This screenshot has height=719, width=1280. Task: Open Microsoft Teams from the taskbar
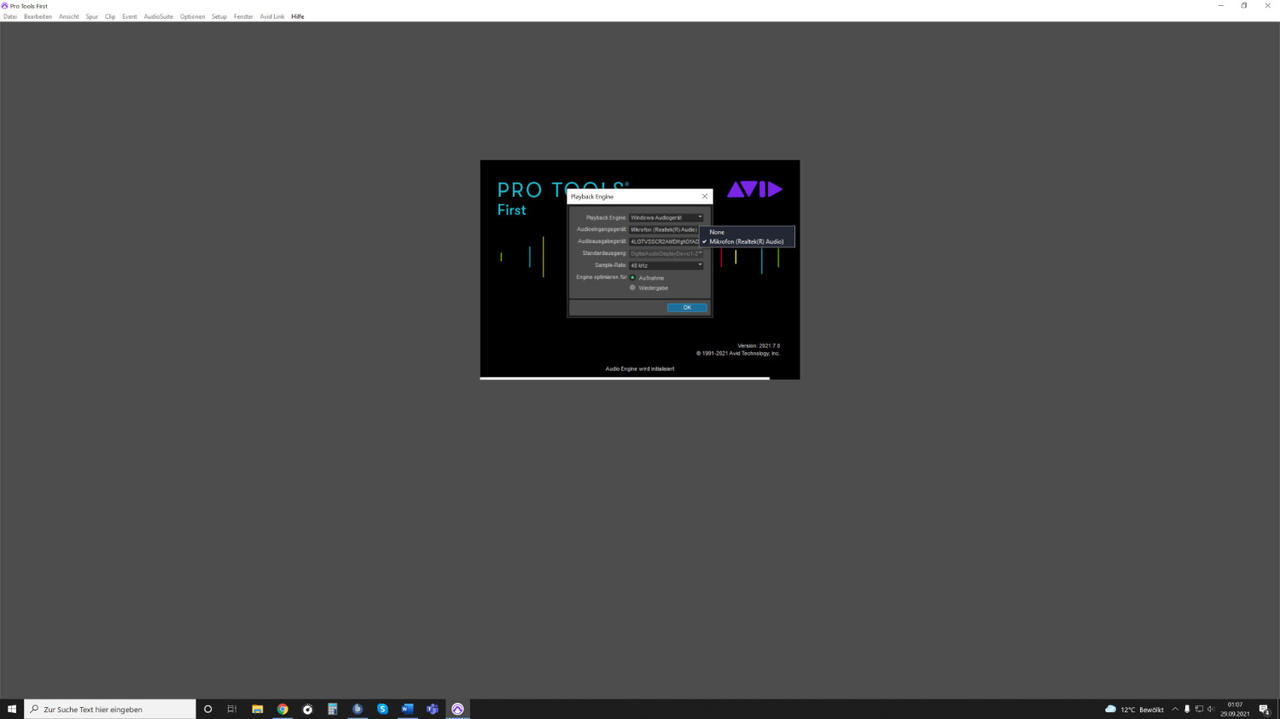tap(432, 709)
